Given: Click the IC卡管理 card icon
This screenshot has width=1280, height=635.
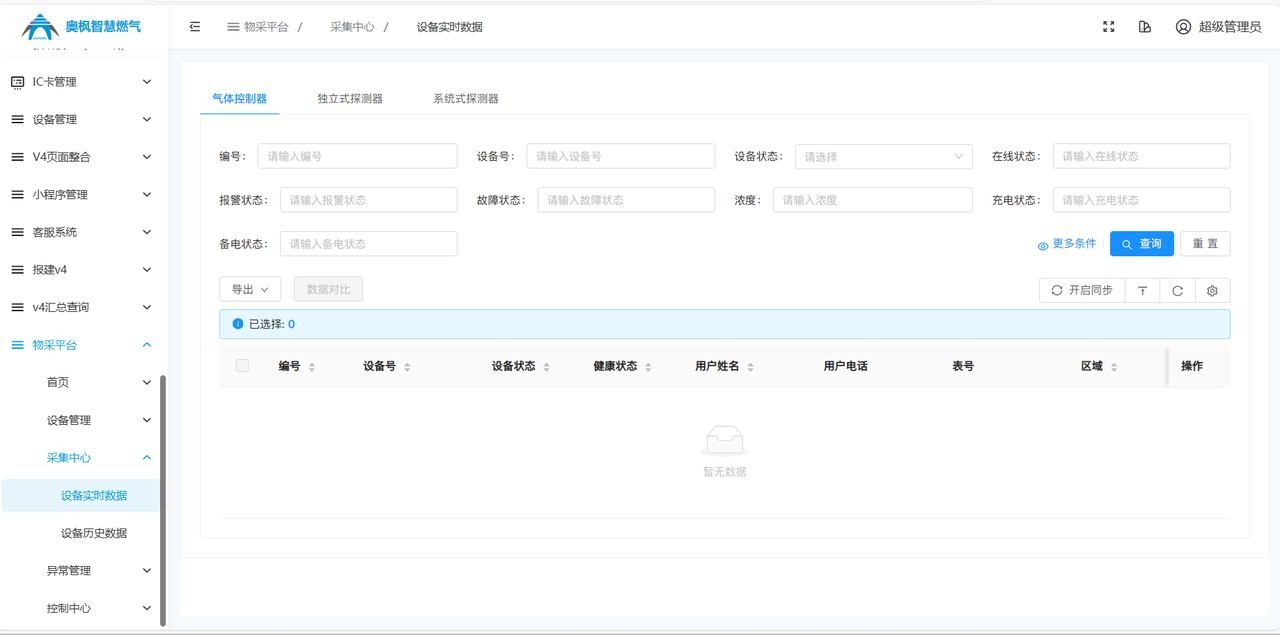Looking at the screenshot, I should pos(17,82).
